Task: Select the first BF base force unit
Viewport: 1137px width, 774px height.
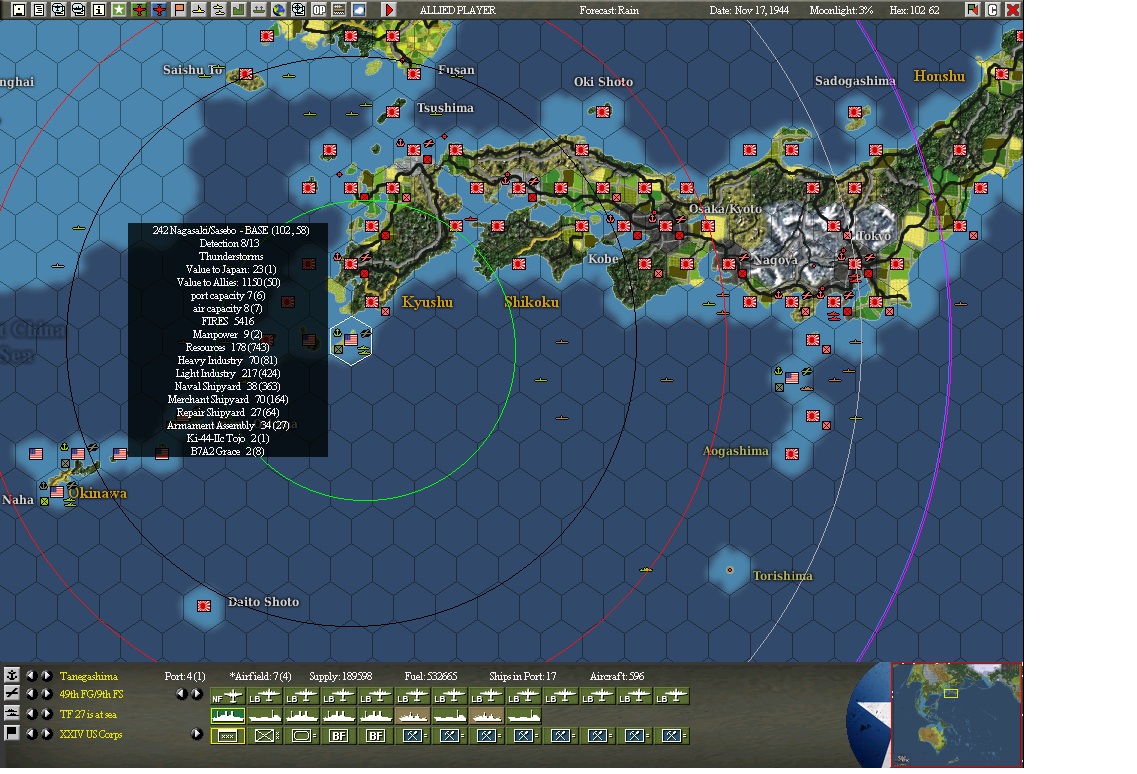Action: point(338,736)
